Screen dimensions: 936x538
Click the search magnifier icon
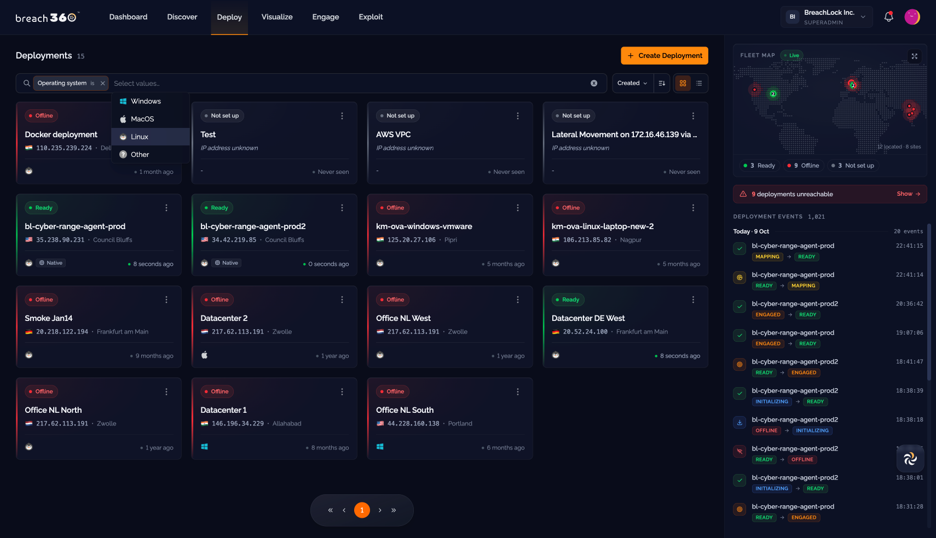(26, 83)
